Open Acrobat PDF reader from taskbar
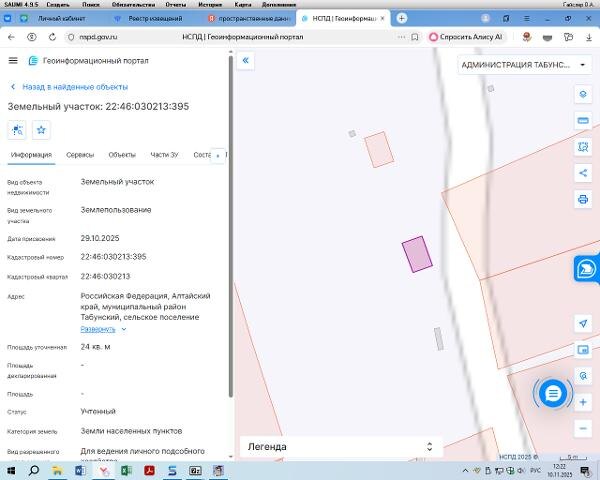This screenshot has height=480, width=600. 149,470
